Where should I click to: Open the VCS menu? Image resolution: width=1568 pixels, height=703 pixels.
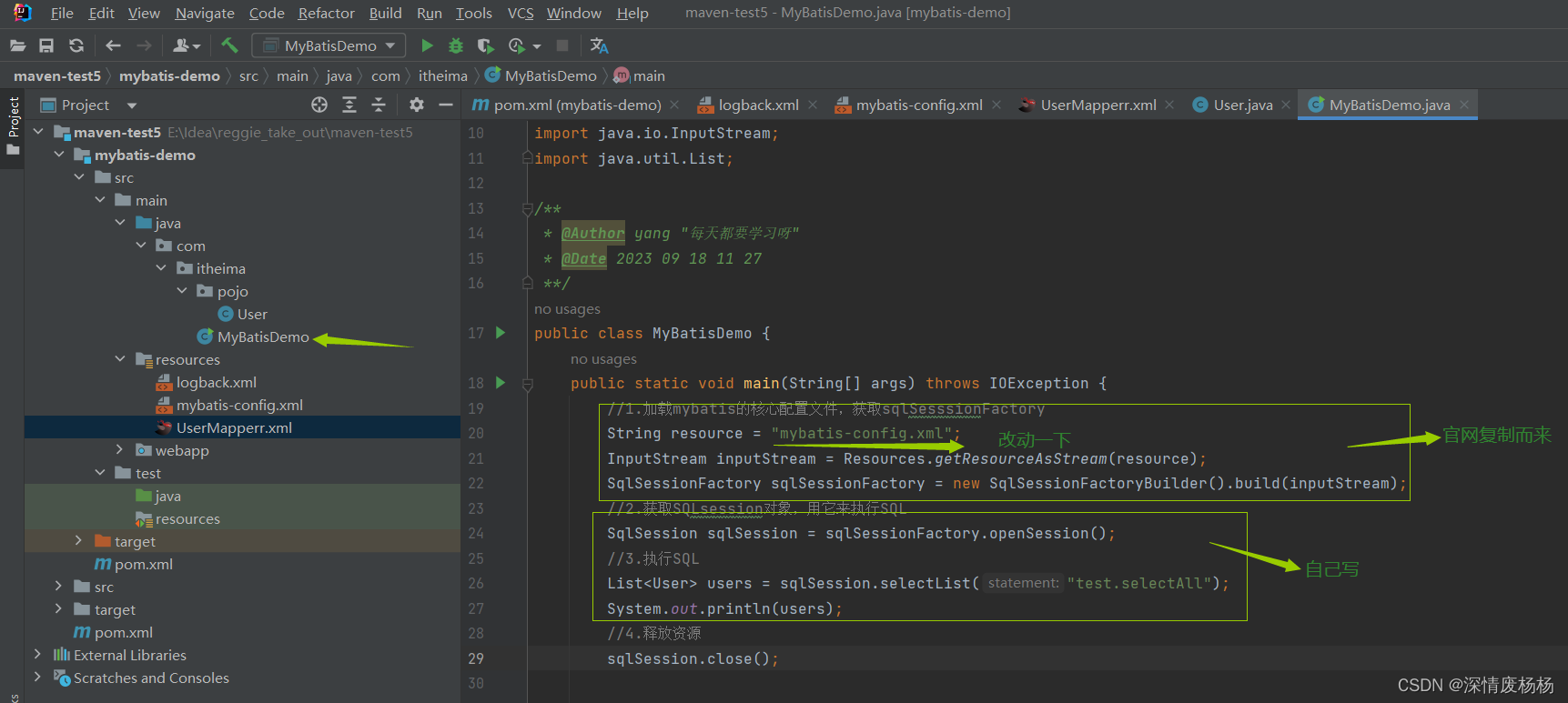[x=521, y=13]
